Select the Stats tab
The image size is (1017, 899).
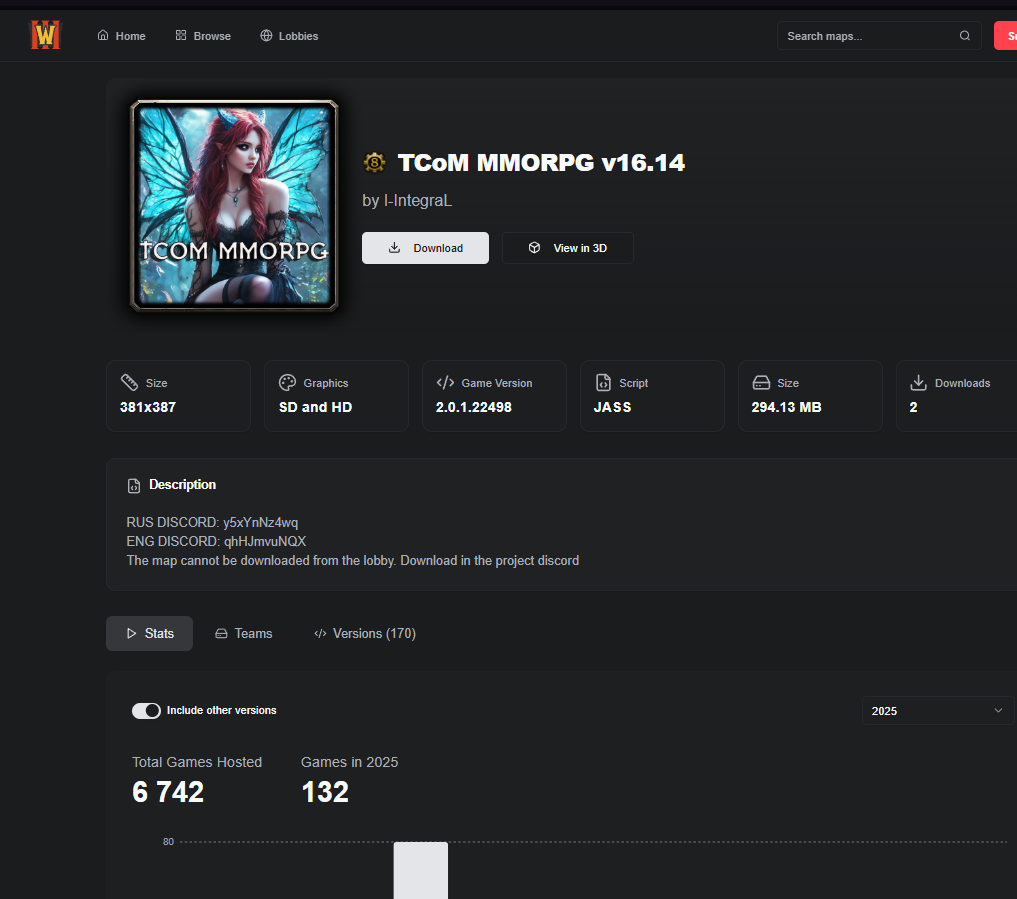coord(149,633)
